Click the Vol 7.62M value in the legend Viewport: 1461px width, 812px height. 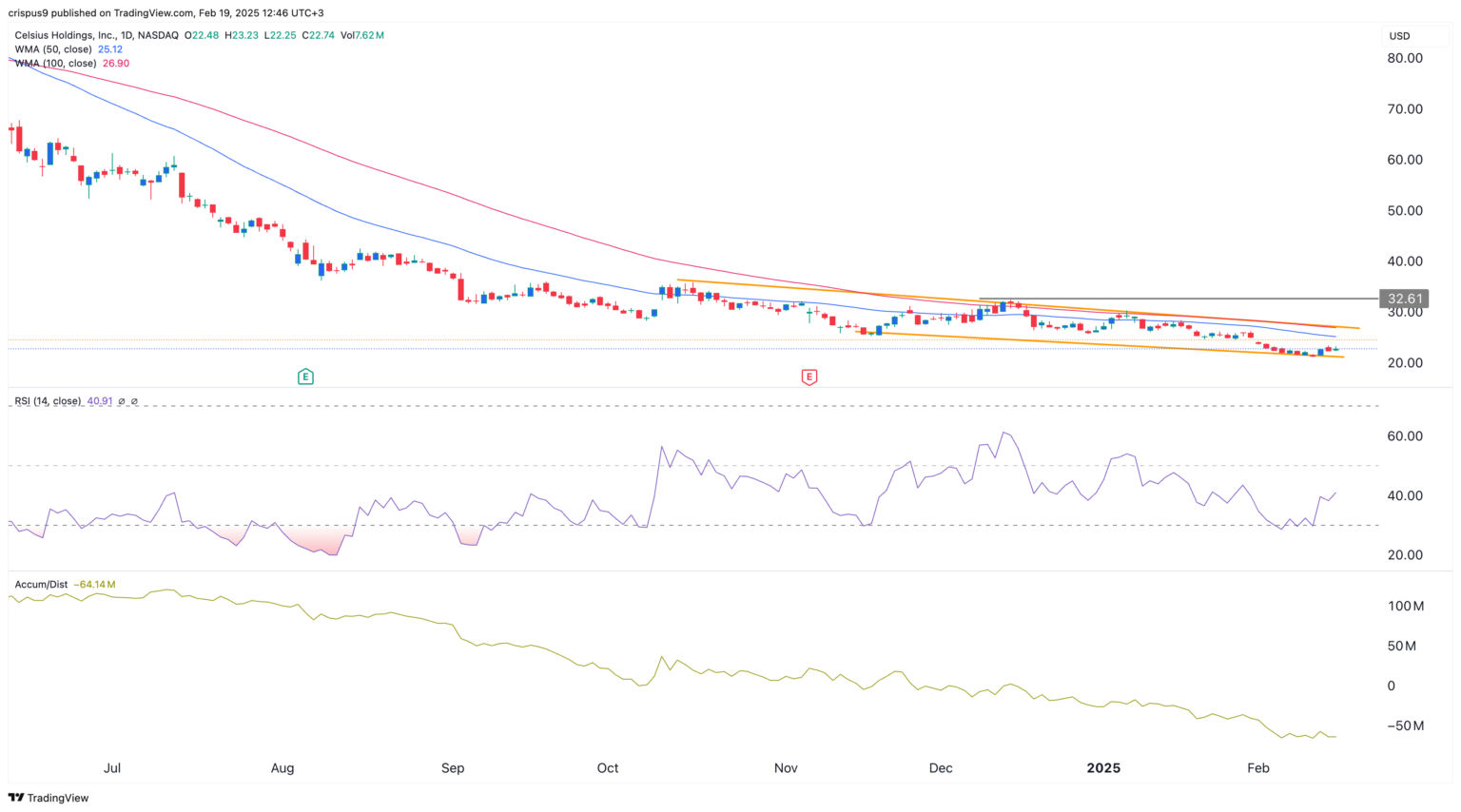coord(363,33)
